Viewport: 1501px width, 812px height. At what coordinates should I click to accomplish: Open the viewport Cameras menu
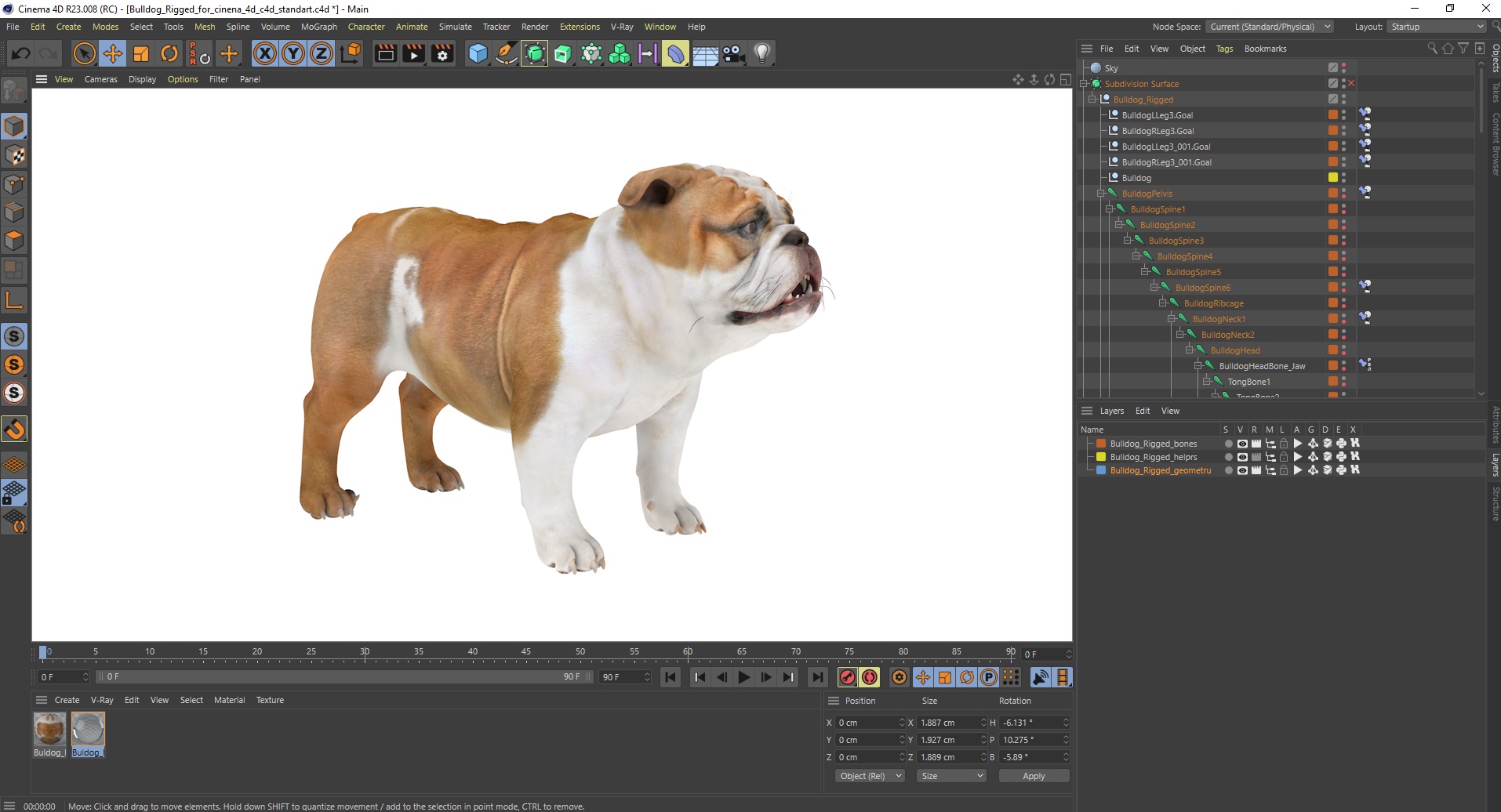tap(101, 79)
